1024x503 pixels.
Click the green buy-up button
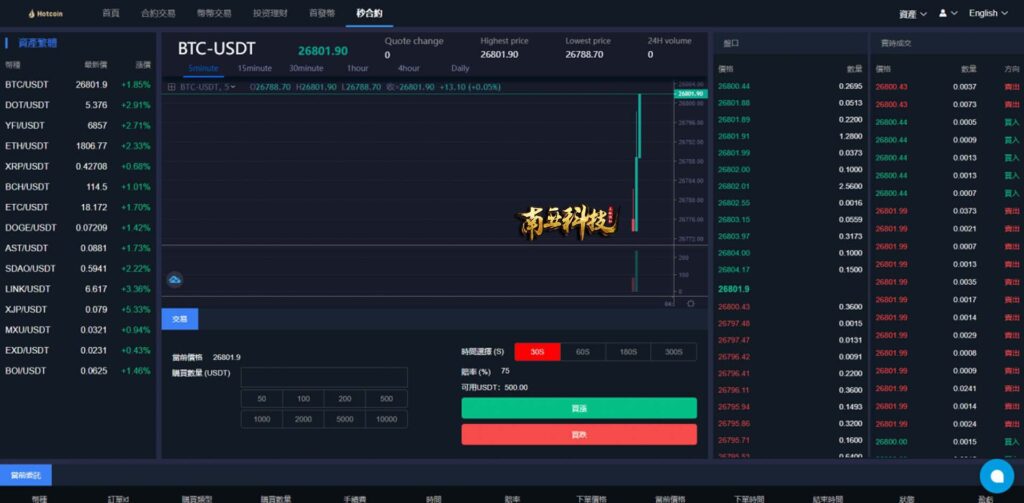(579, 408)
